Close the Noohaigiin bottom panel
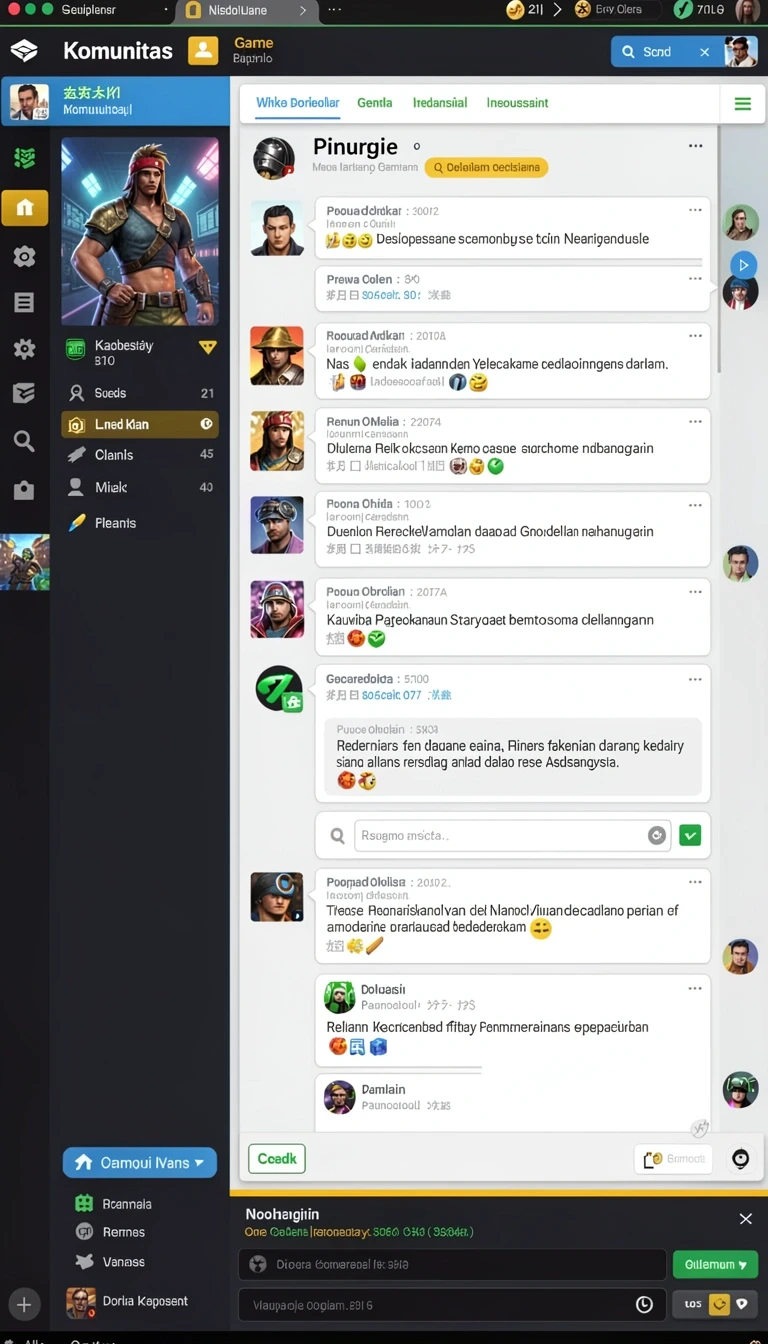This screenshot has width=768, height=1344. point(746,1218)
